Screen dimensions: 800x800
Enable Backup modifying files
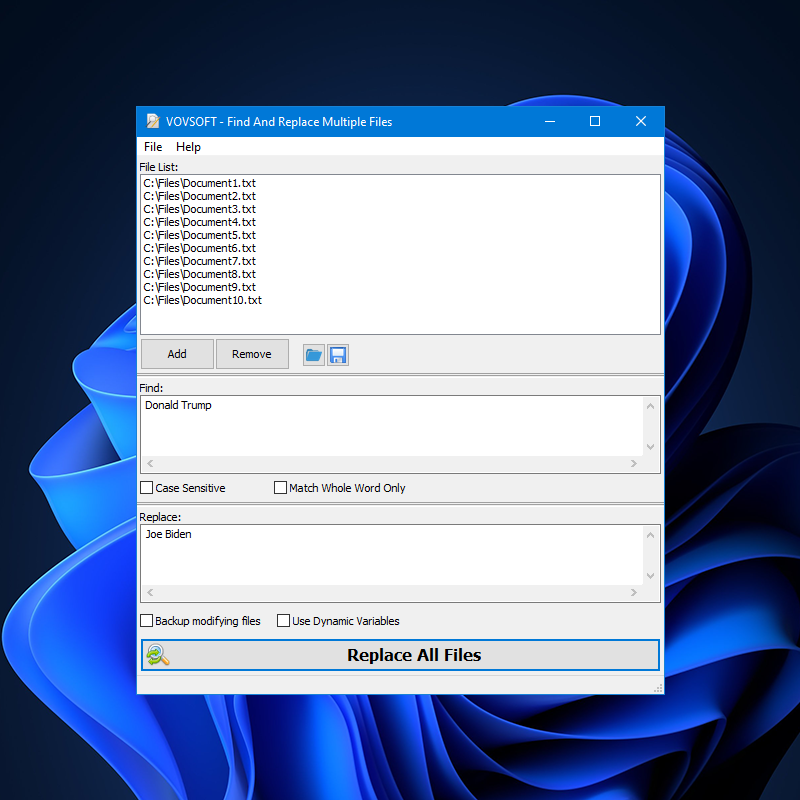point(146,621)
